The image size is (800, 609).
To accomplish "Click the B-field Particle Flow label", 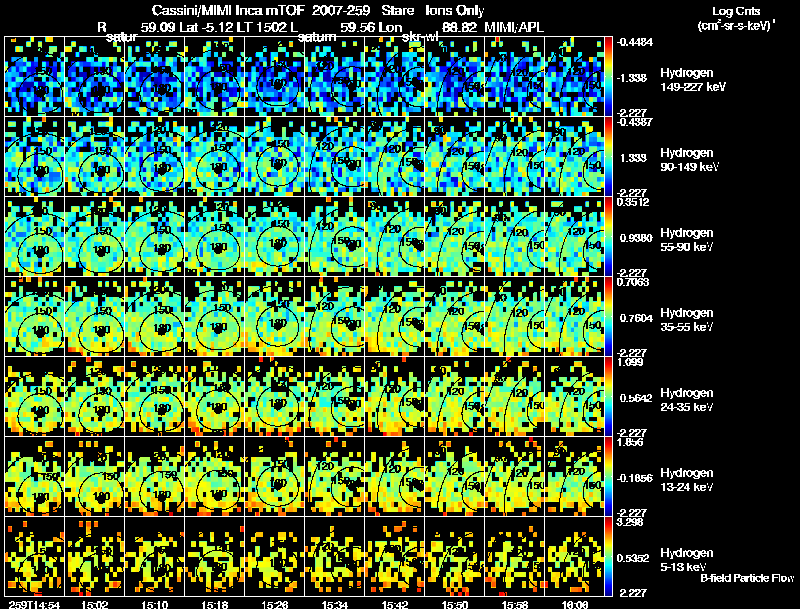I will click(x=747, y=578).
